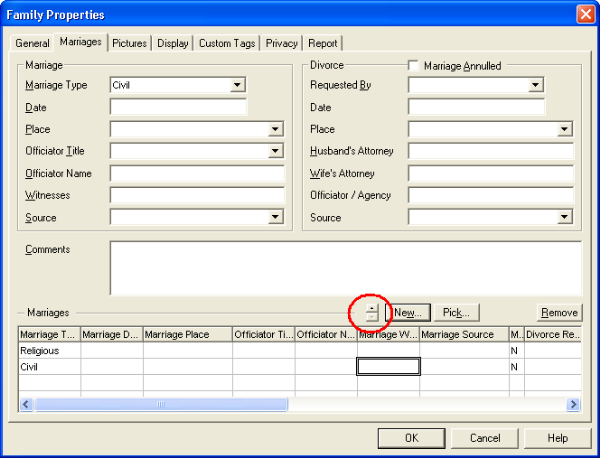Go to the Privacy tab
Image resolution: width=600 pixels, height=458 pixels.
(282, 43)
